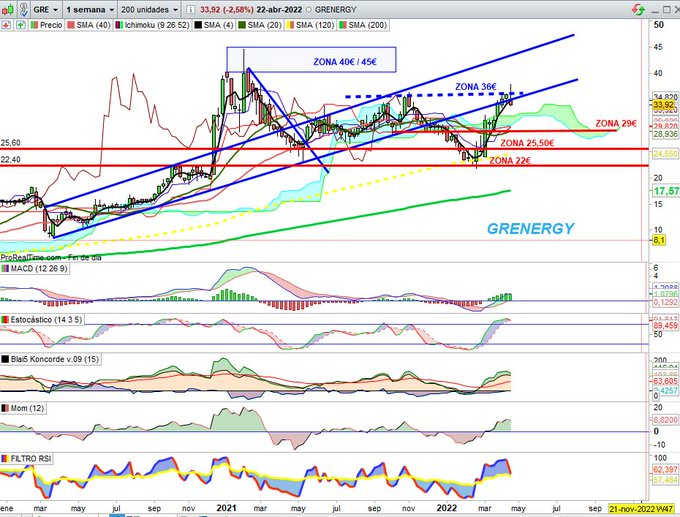The width and height of the screenshot is (680, 517).
Task: Open the '1 semana' timeframe dropdown
Action: coord(90,9)
